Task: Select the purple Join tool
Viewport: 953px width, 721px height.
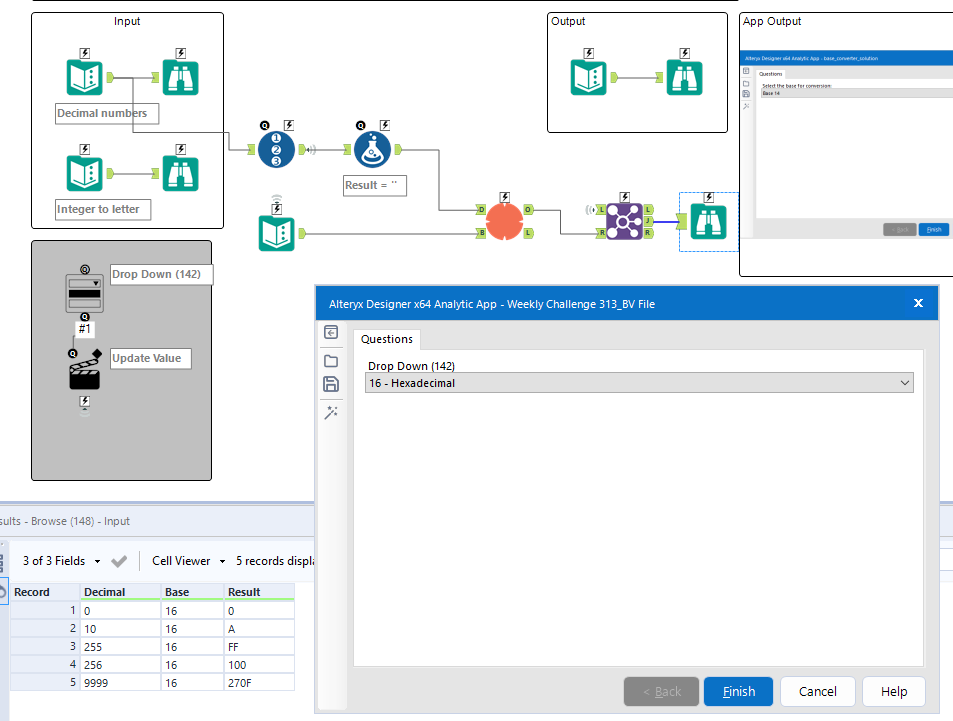Action: (x=624, y=221)
